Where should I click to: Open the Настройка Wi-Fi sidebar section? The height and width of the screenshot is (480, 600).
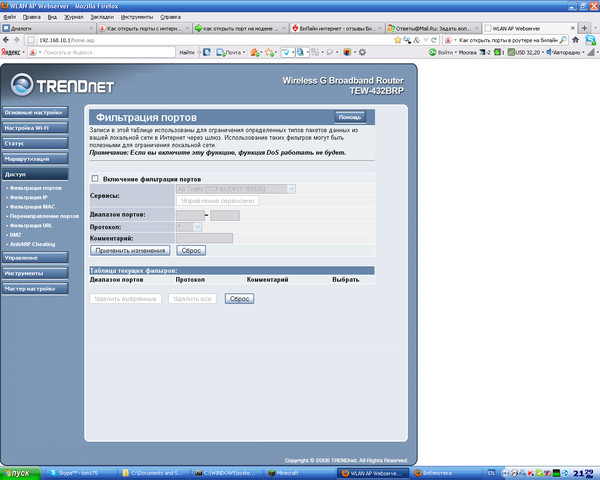click(36, 128)
